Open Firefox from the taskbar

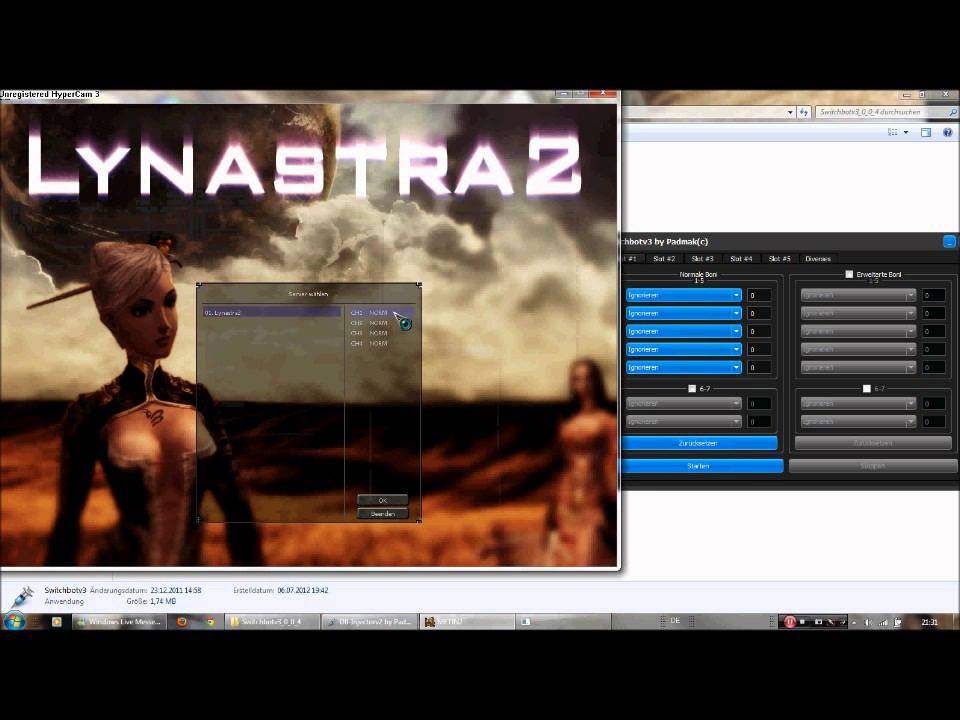182,621
